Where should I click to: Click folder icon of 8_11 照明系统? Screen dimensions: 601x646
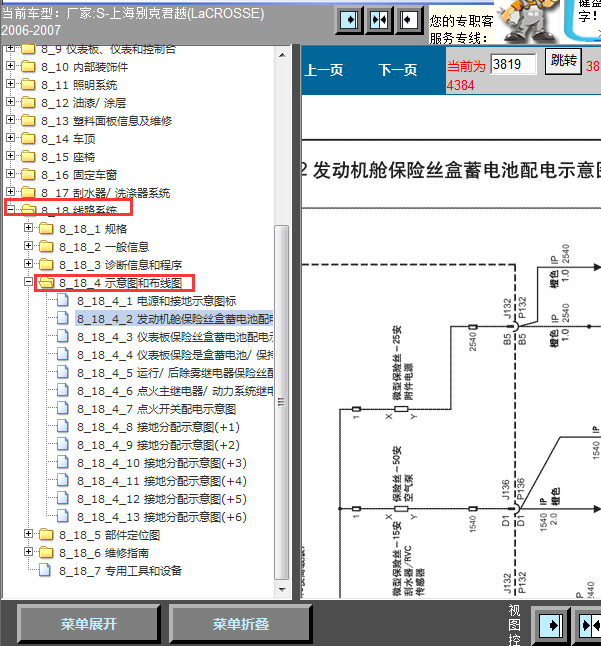pos(28,84)
